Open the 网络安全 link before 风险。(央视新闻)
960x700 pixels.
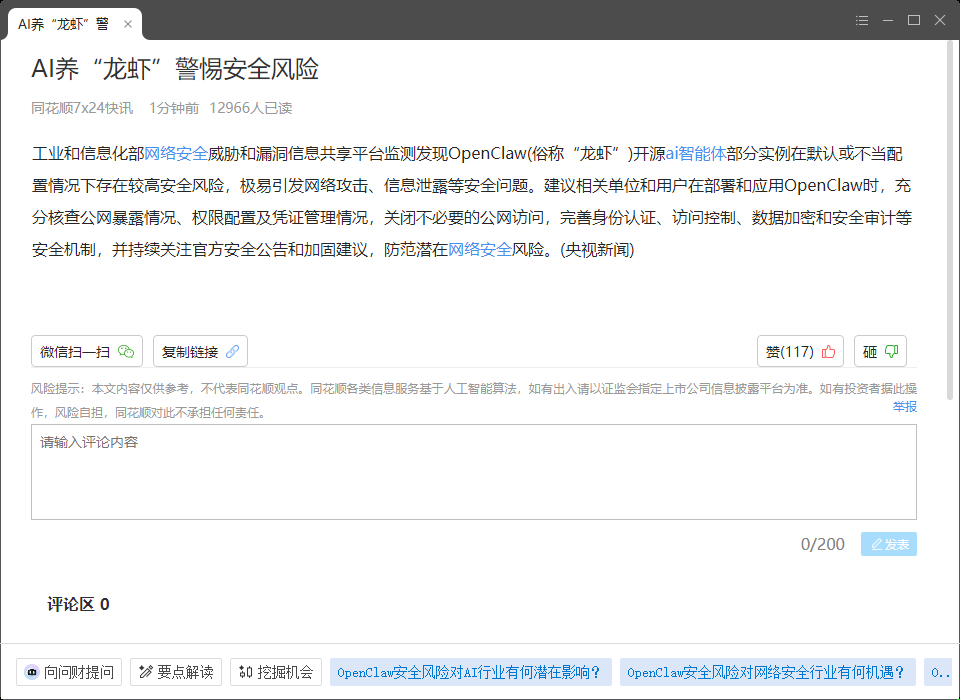click(x=479, y=249)
